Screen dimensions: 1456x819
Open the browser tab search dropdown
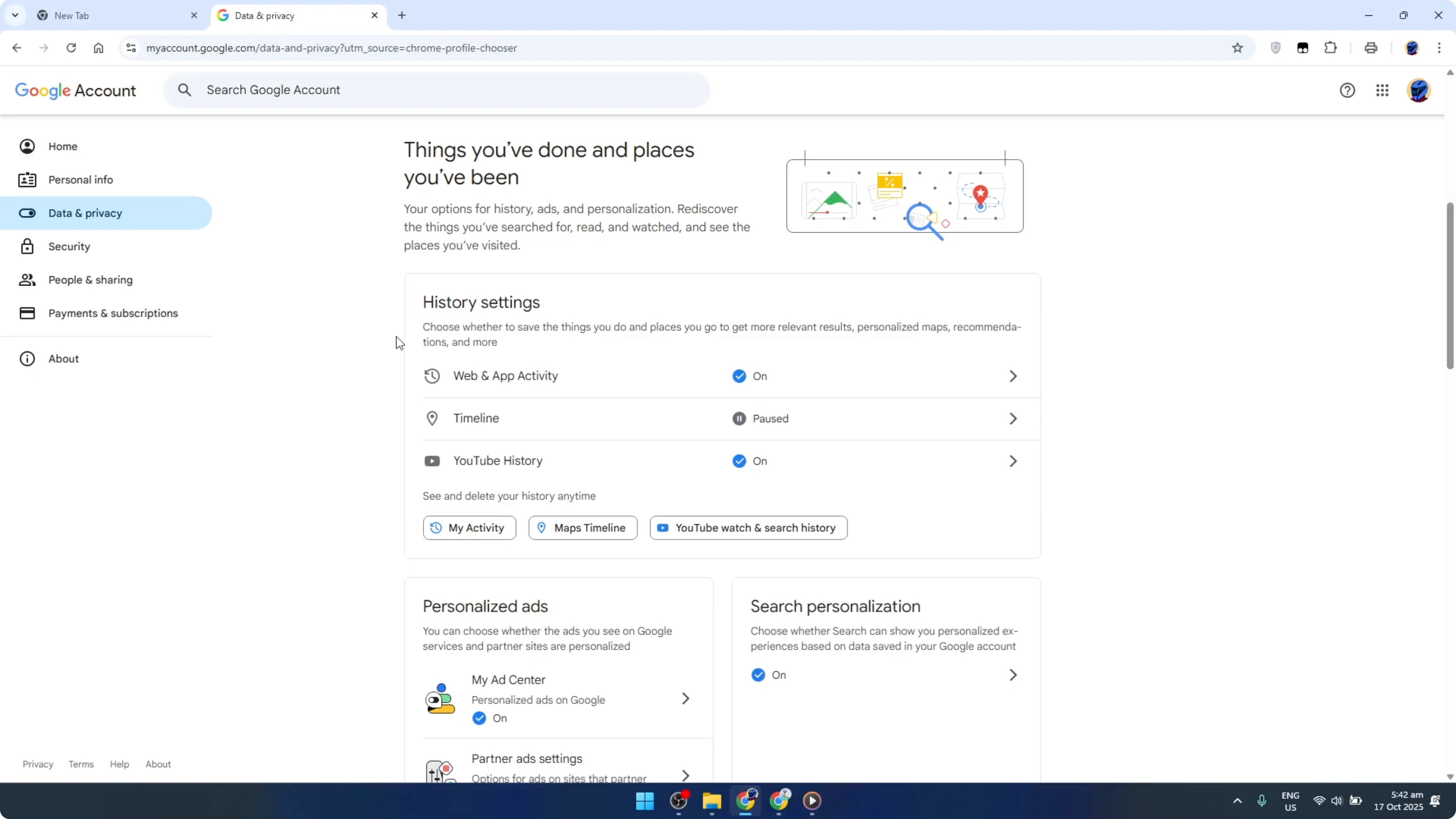pyautogui.click(x=15, y=15)
